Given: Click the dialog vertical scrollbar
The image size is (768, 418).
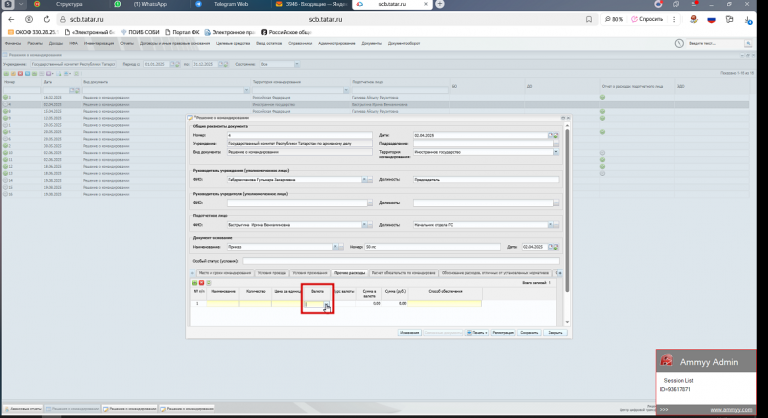Looking at the screenshot, I should pyautogui.click(x=567, y=211).
